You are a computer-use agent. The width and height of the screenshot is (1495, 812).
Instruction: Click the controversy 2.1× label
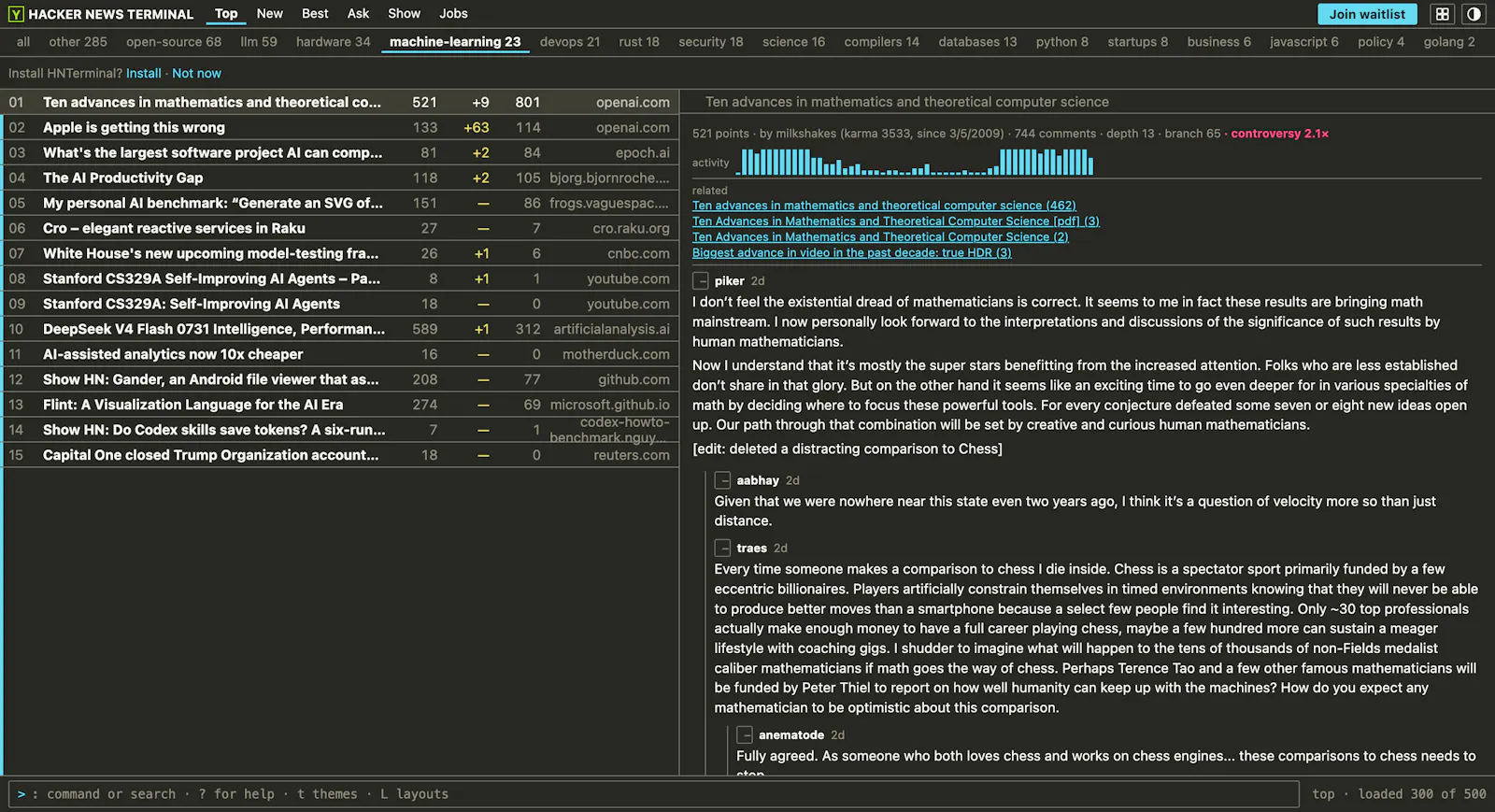(1279, 134)
